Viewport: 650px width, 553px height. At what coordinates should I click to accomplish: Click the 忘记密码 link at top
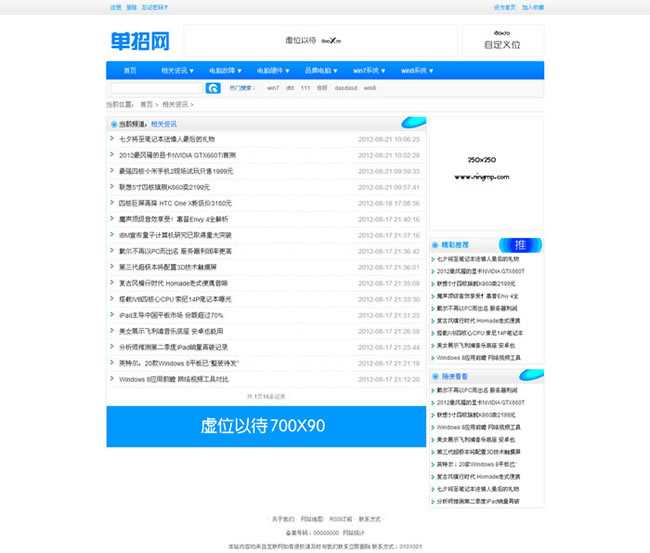(x=155, y=7)
